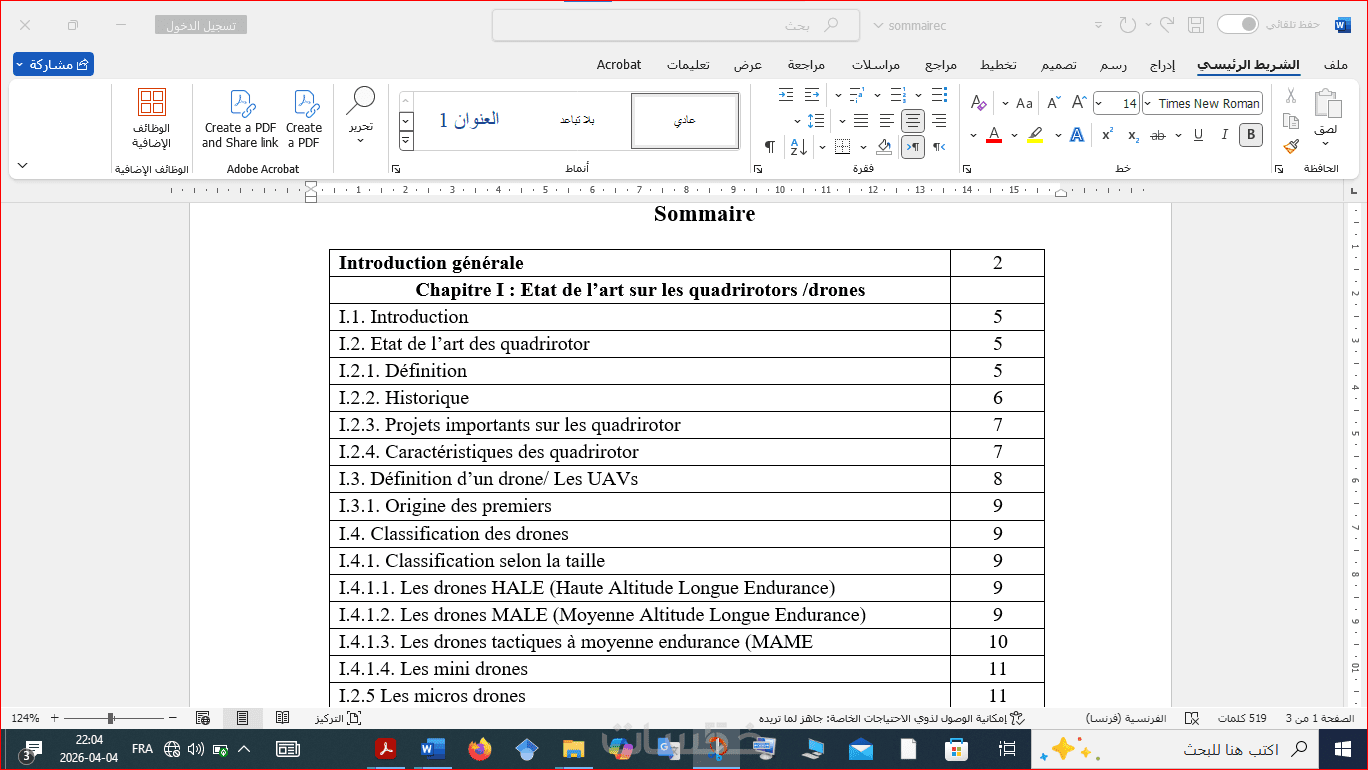Click the line spacing icon

pyautogui.click(x=816, y=121)
